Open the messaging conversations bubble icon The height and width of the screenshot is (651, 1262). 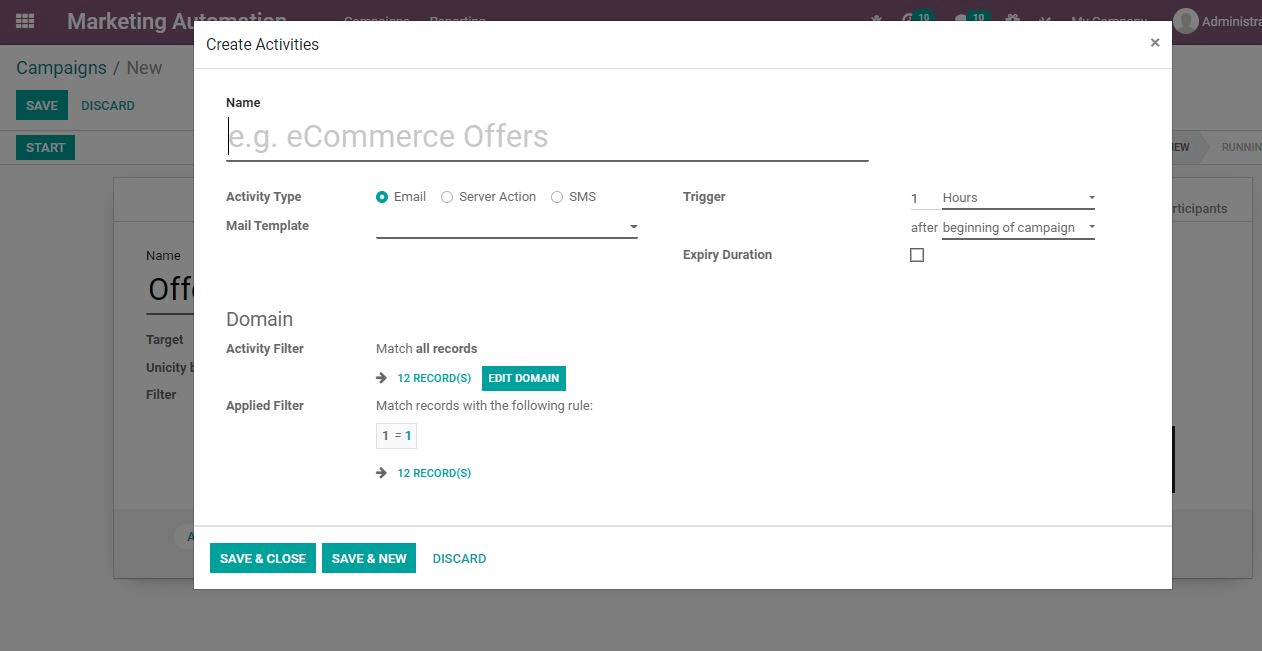tap(961, 18)
